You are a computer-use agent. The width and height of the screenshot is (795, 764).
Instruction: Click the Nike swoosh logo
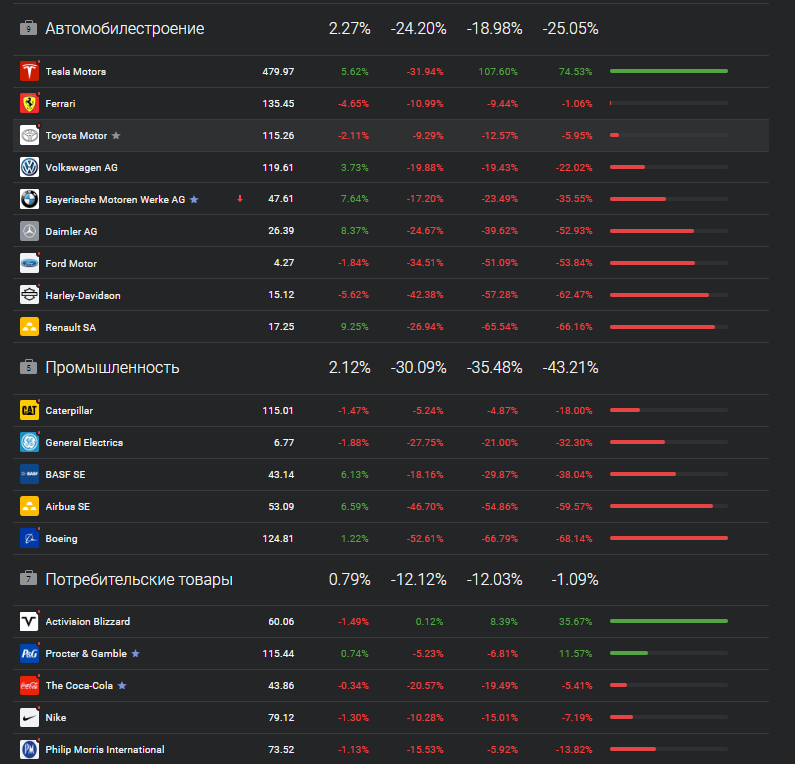[29, 718]
